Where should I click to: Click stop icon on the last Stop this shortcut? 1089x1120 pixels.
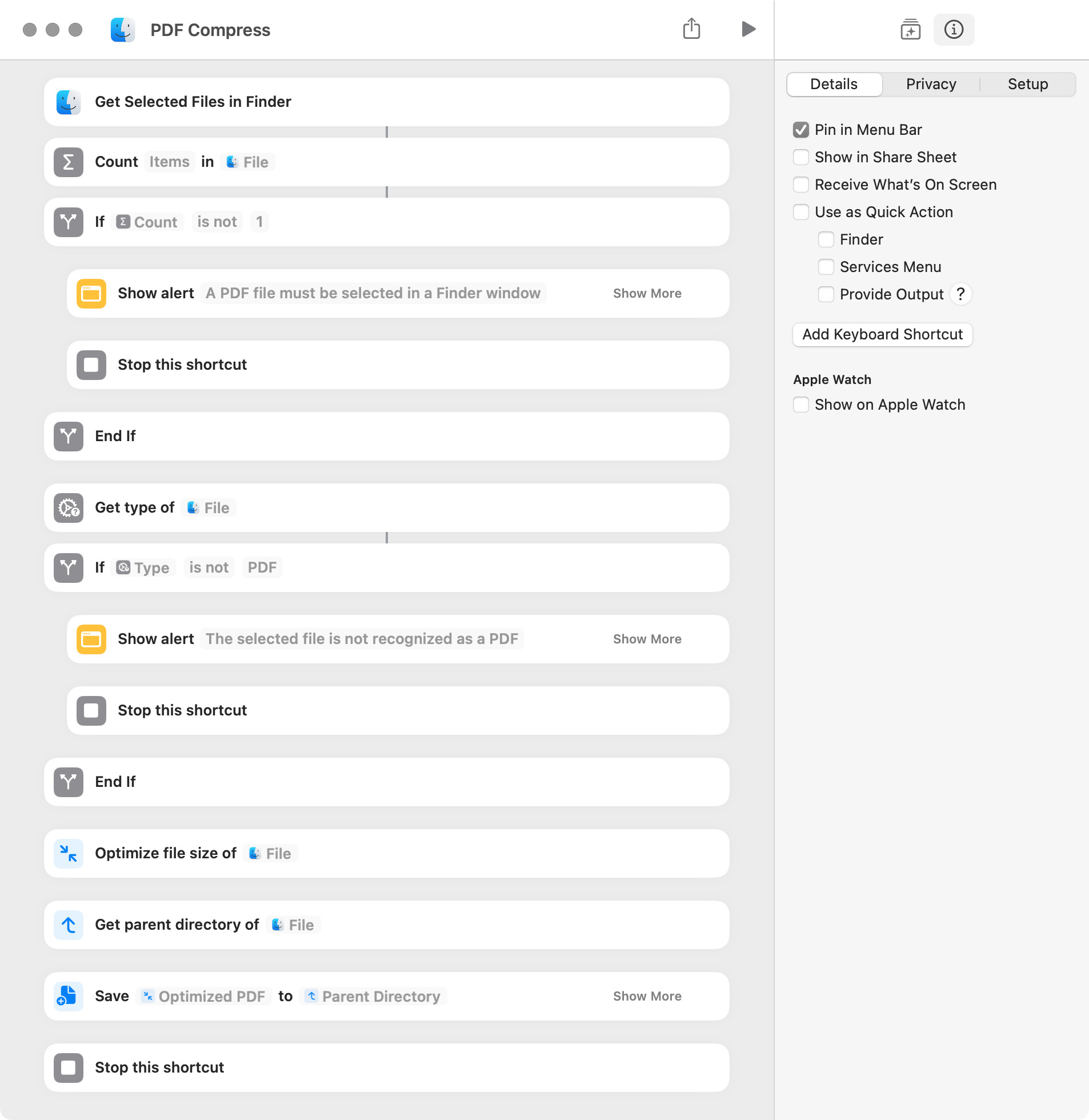tap(69, 1068)
